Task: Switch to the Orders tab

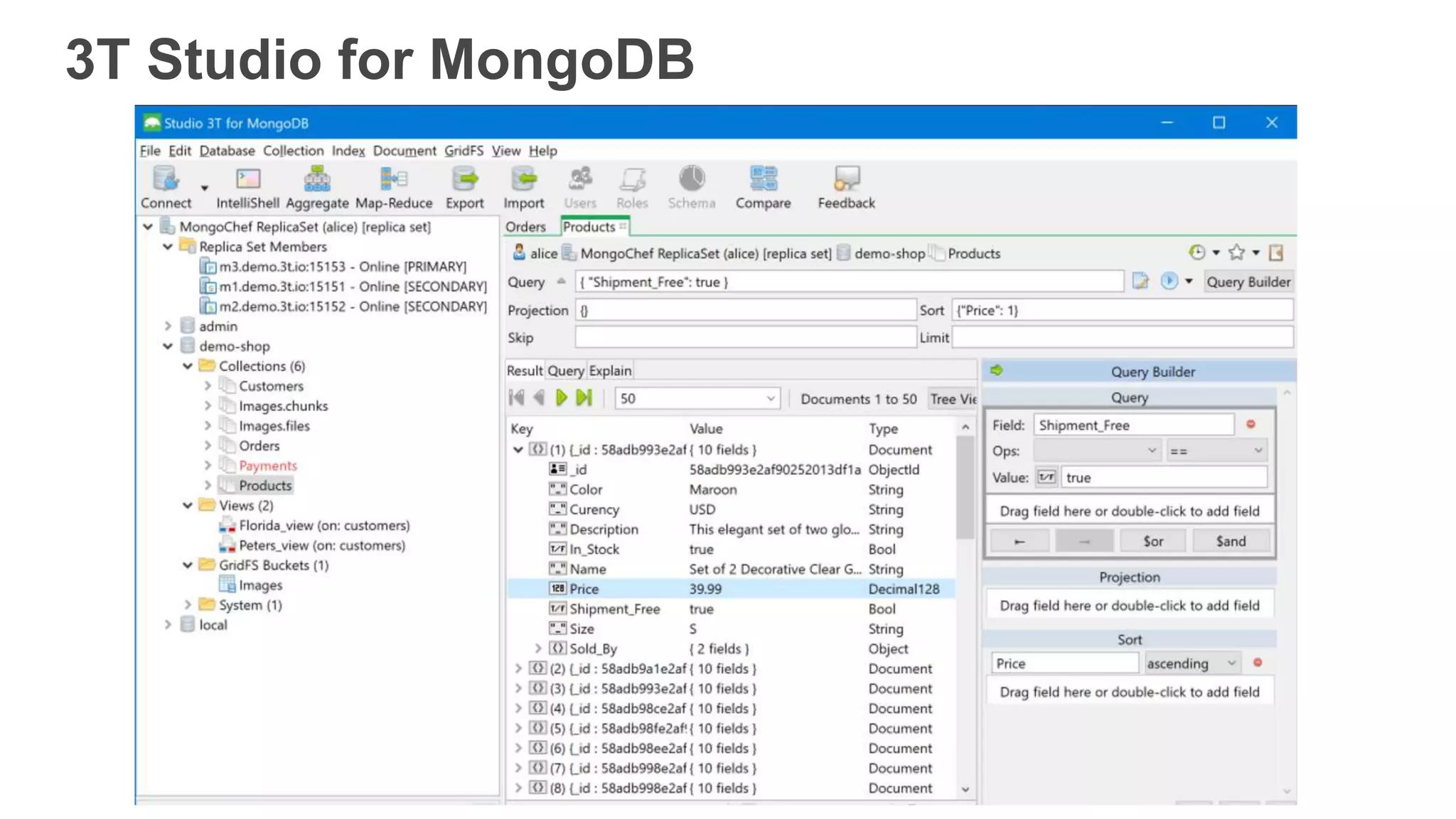Action: pos(525,227)
